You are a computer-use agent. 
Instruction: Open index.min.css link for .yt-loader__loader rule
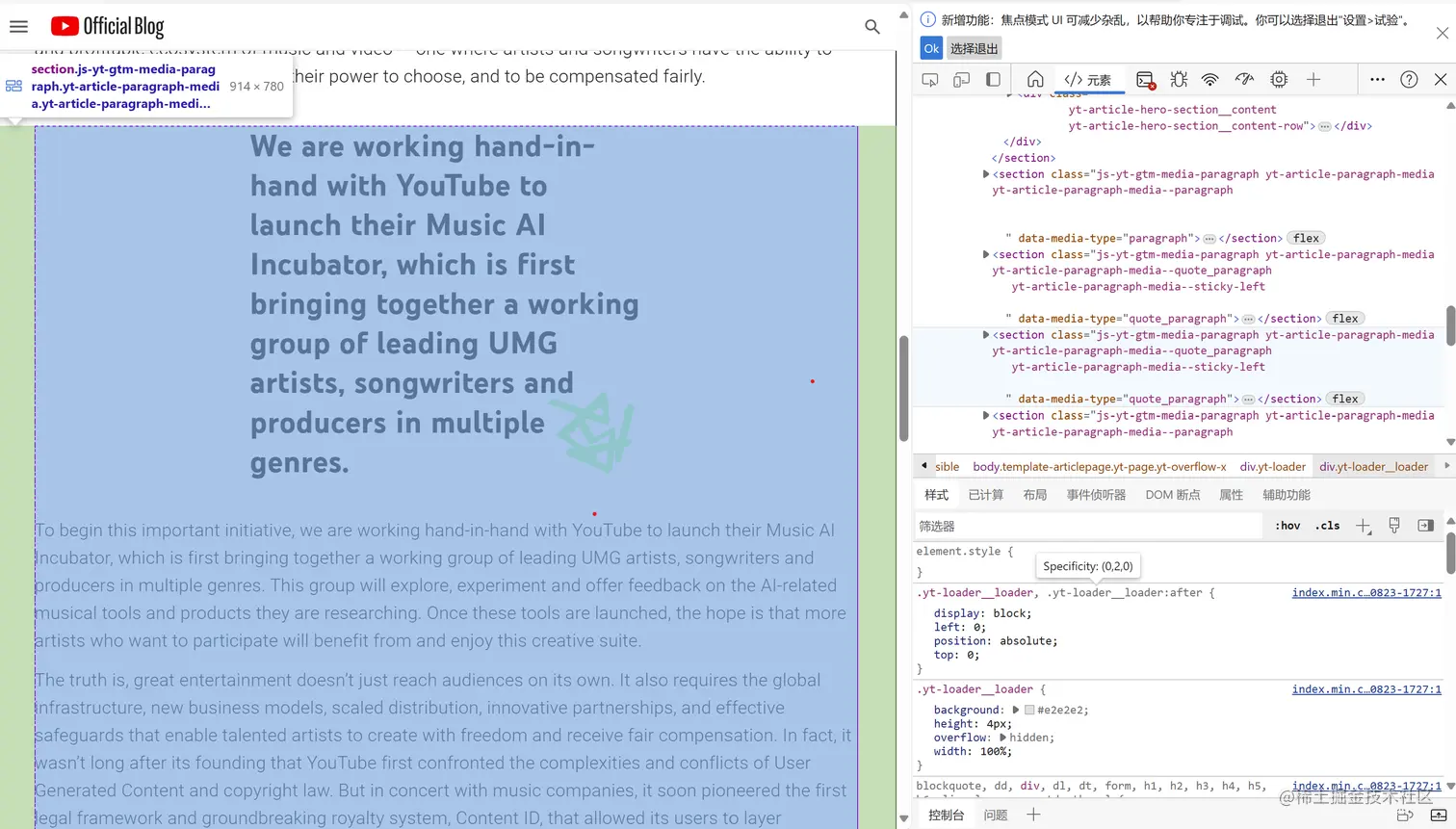(x=1366, y=689)
